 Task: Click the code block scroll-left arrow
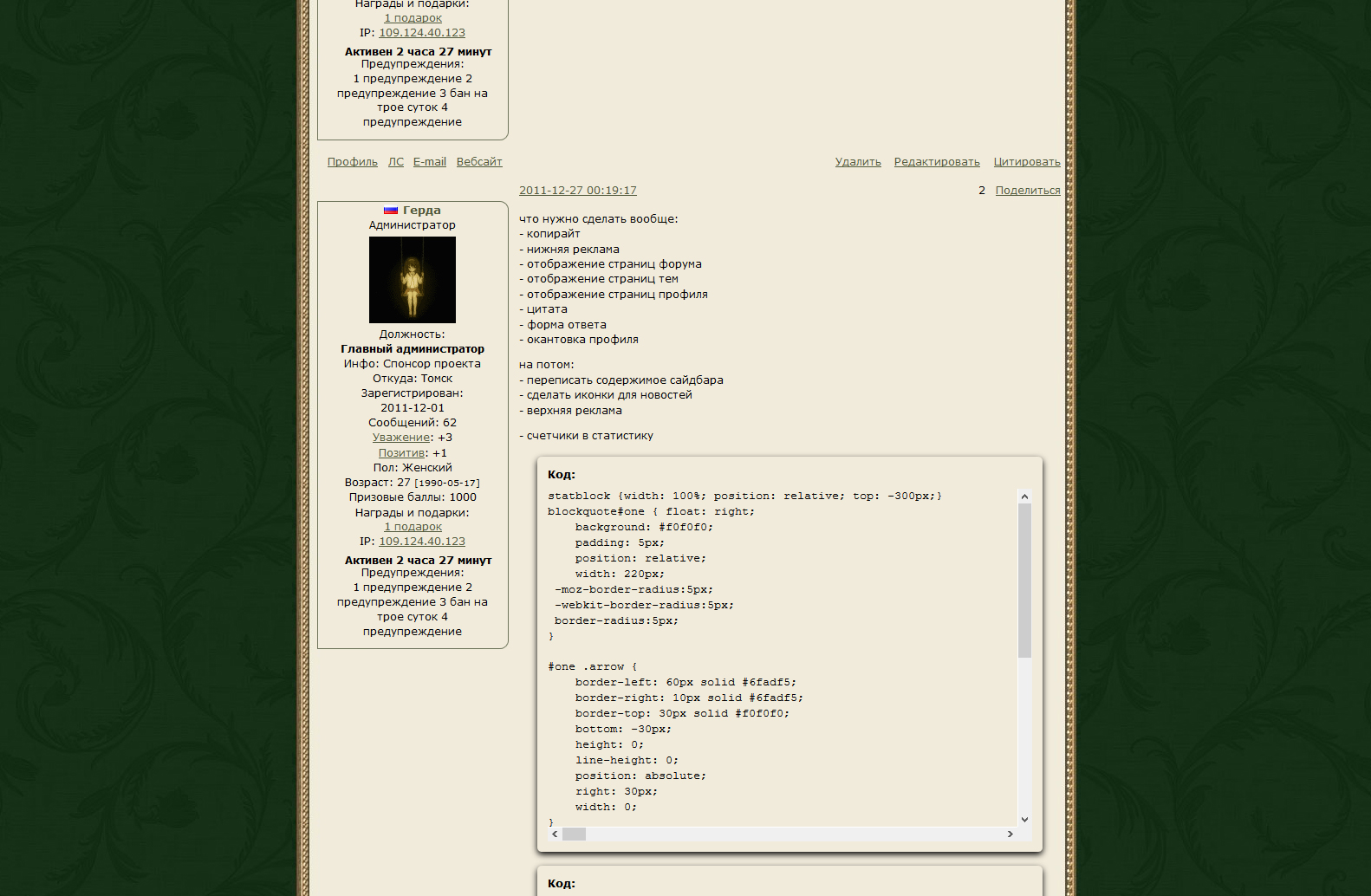click(x=555, y=834)
